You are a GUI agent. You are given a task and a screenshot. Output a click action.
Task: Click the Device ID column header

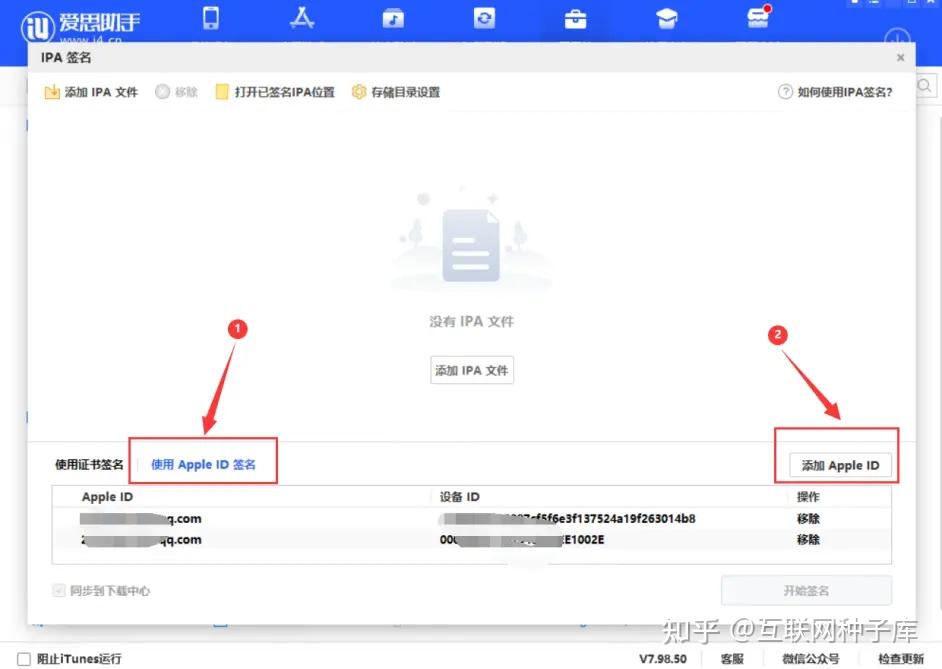(x=460, y=497)
